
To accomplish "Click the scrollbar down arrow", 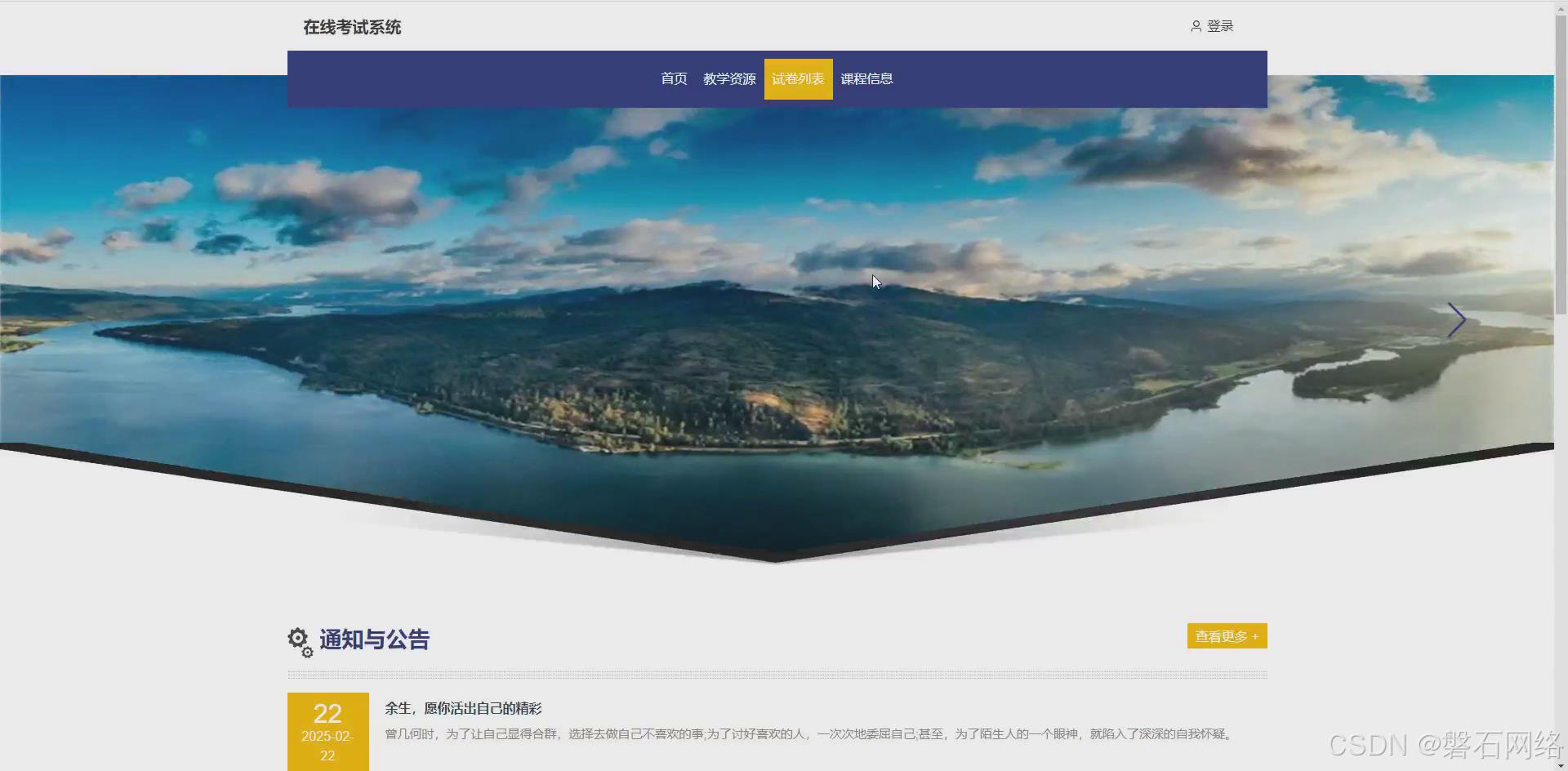I will coord(1561,764).
